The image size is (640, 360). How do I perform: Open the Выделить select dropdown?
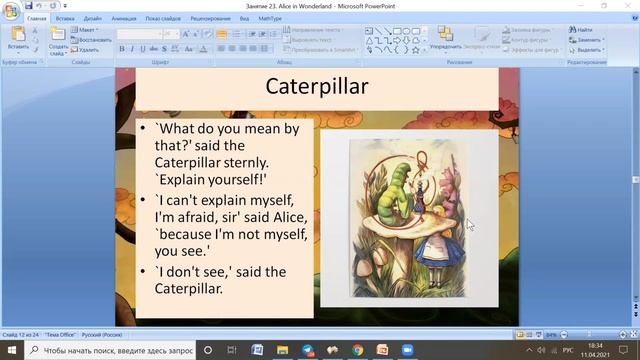pyautogui.click(x=587, y=50)
